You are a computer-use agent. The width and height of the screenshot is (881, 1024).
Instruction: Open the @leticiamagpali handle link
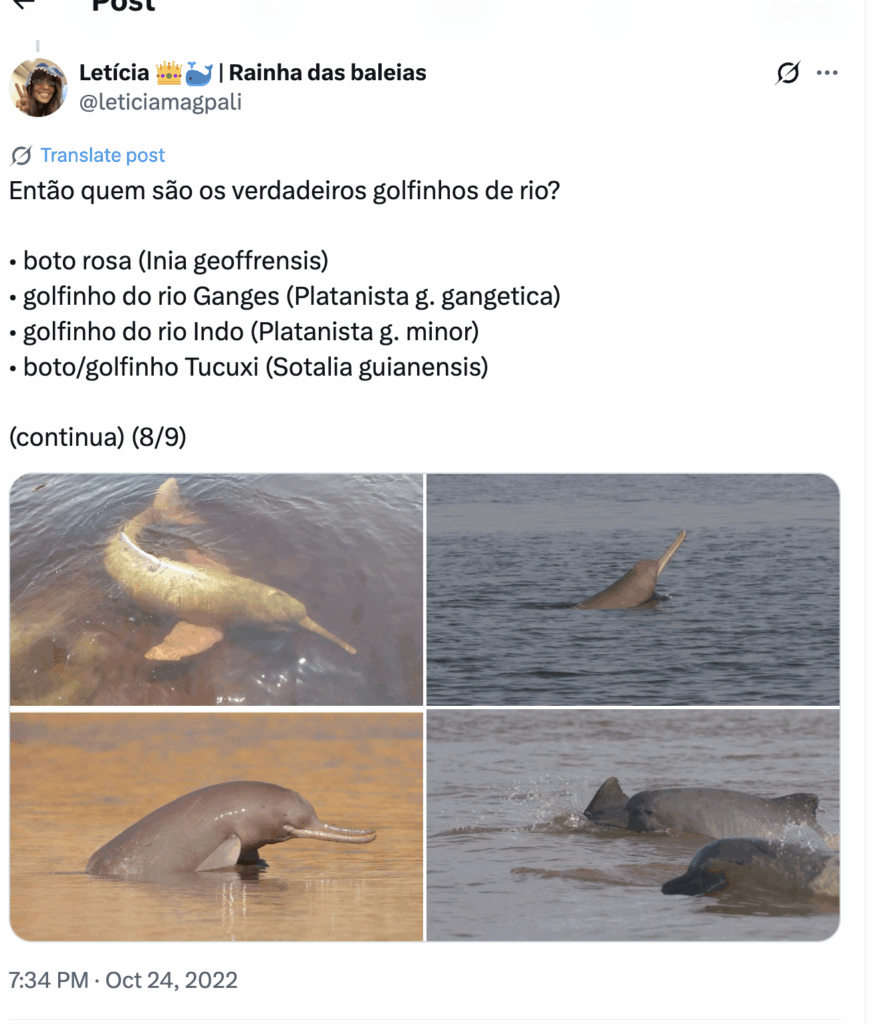pos(161,102)
